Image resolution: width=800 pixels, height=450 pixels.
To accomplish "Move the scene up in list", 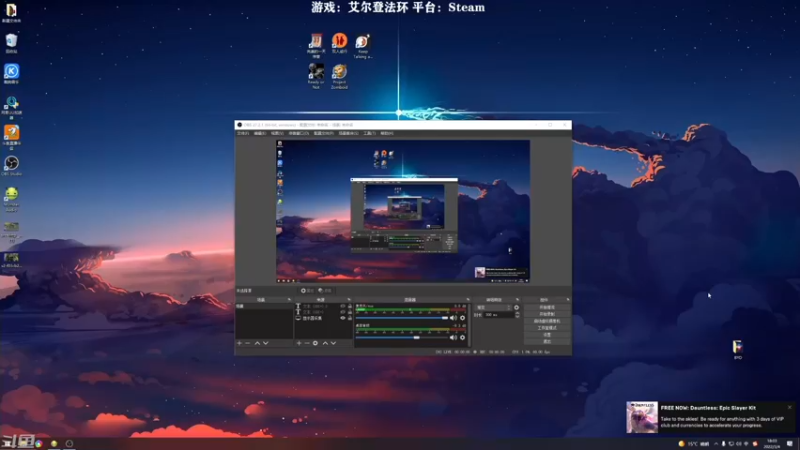I will (257, 343).
